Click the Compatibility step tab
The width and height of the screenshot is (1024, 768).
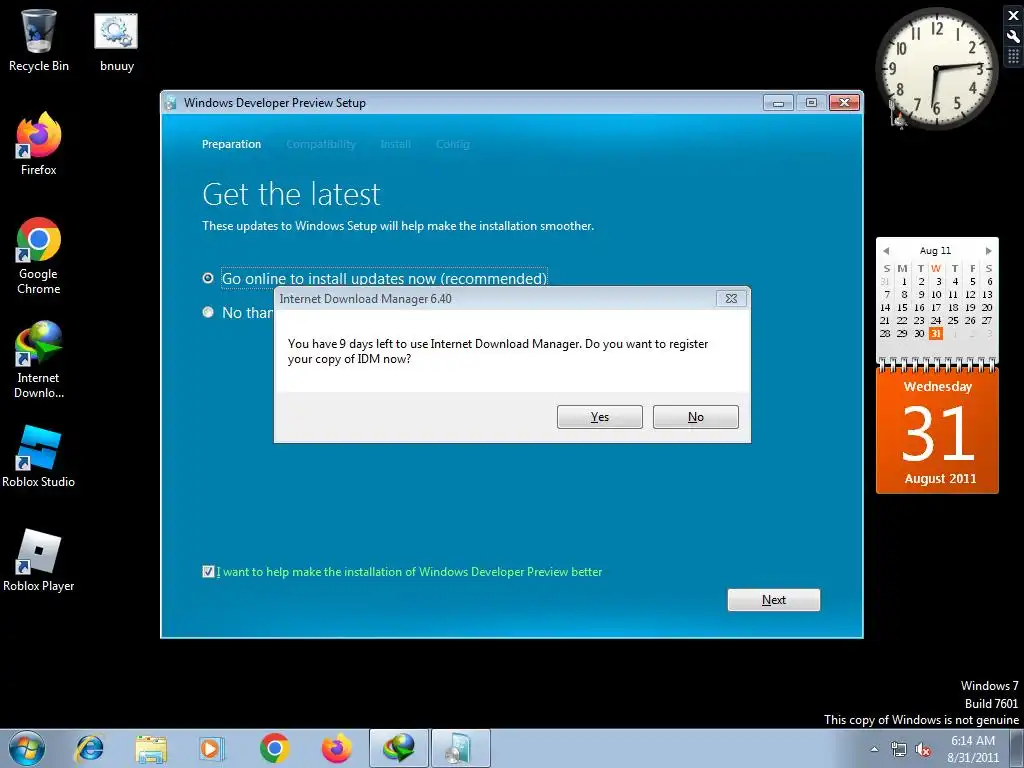321,144
